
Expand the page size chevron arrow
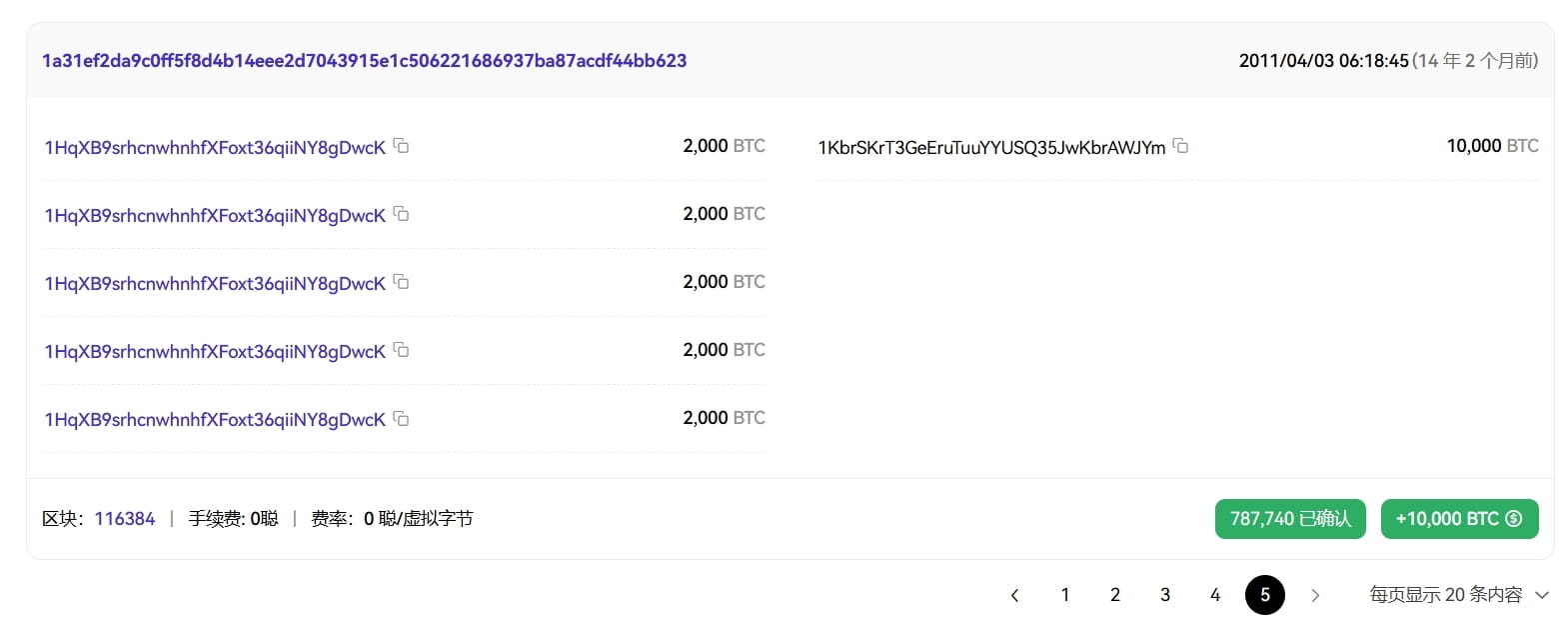point(1541,595)
